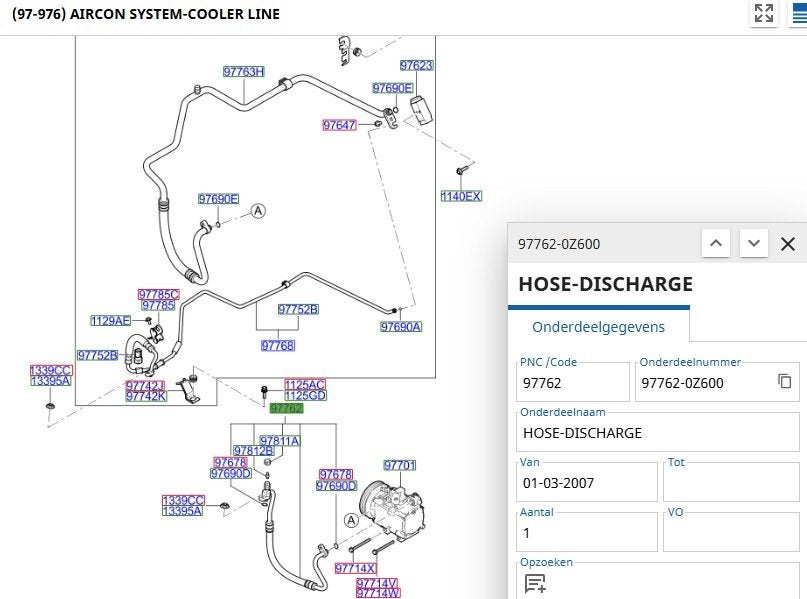Click bracket label 97742J
Screen dimensions: 807x599
click(146, 385)
